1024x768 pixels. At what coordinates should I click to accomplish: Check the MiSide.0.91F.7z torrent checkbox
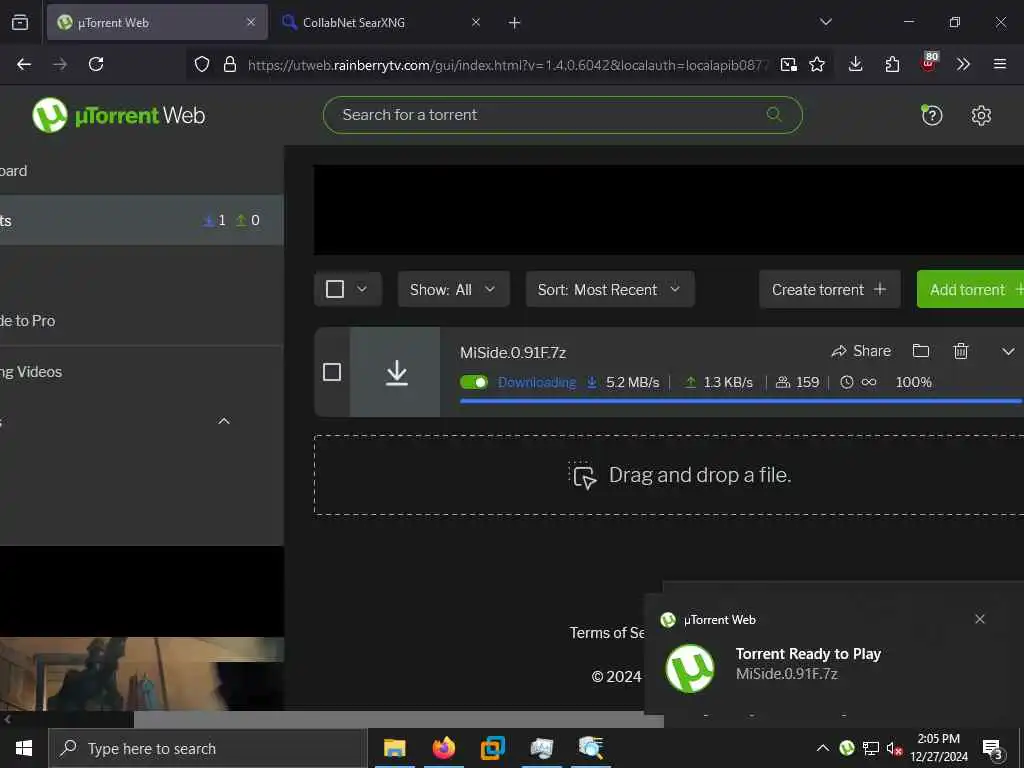[332, 372]
